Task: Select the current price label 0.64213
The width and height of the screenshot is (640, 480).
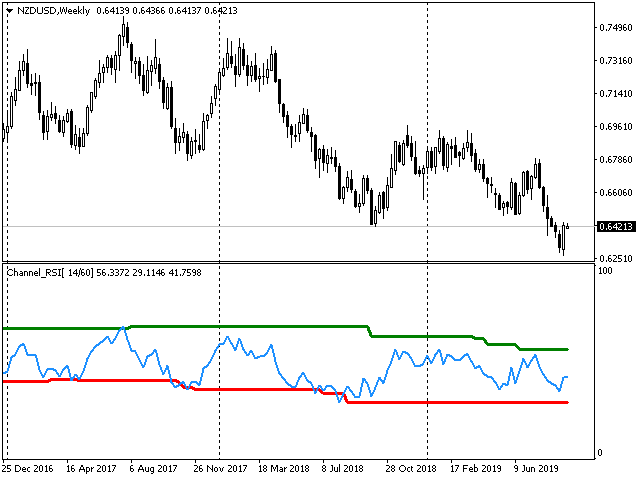Action: (616, 227)
